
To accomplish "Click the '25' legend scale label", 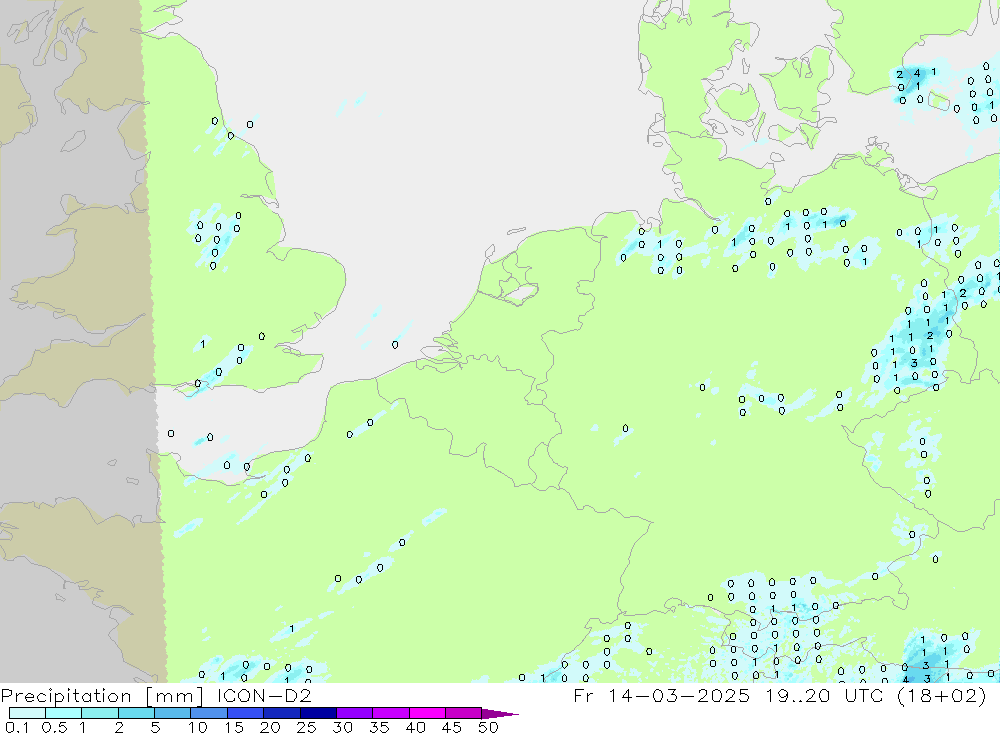I will coord(306,727).
